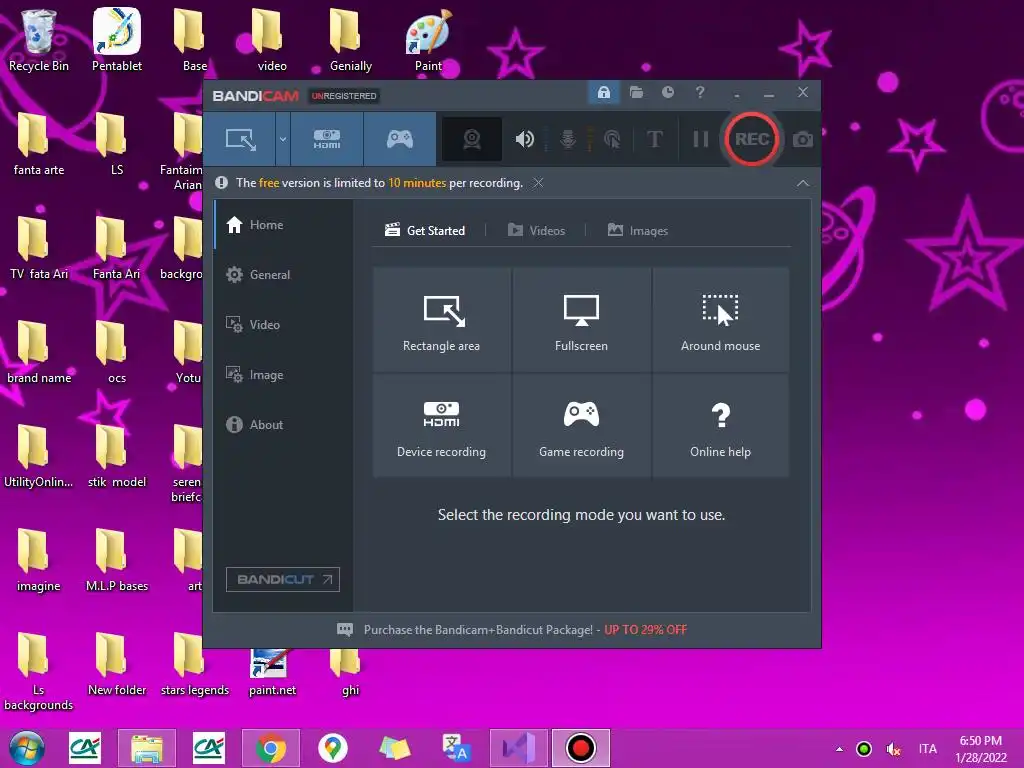Open screen recording mode dropdown arrow
This screenshot has width=1024, height=768.
point(283,139)
